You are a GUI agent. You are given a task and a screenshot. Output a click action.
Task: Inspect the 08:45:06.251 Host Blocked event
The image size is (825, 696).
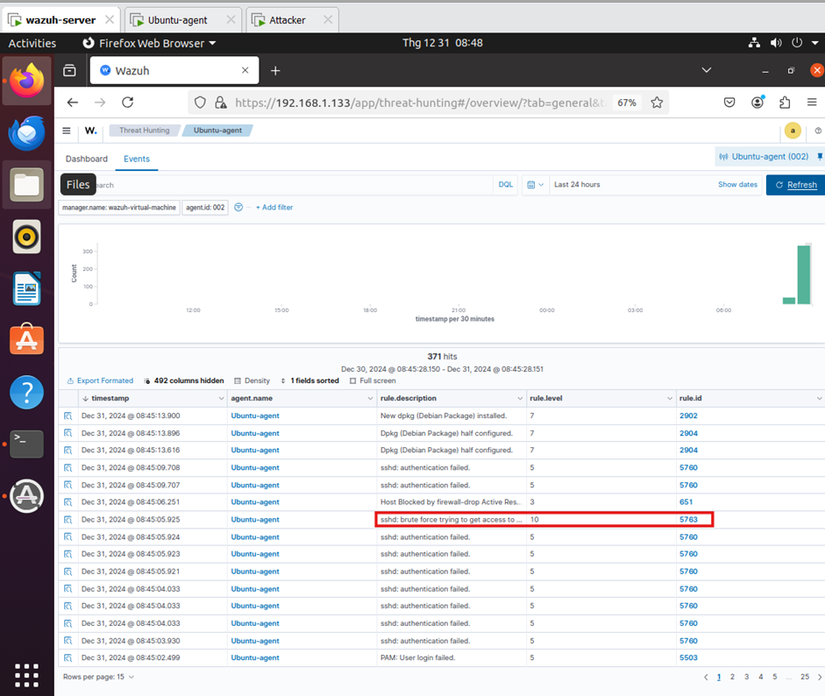pyautogui.click(x=68, y=502)
